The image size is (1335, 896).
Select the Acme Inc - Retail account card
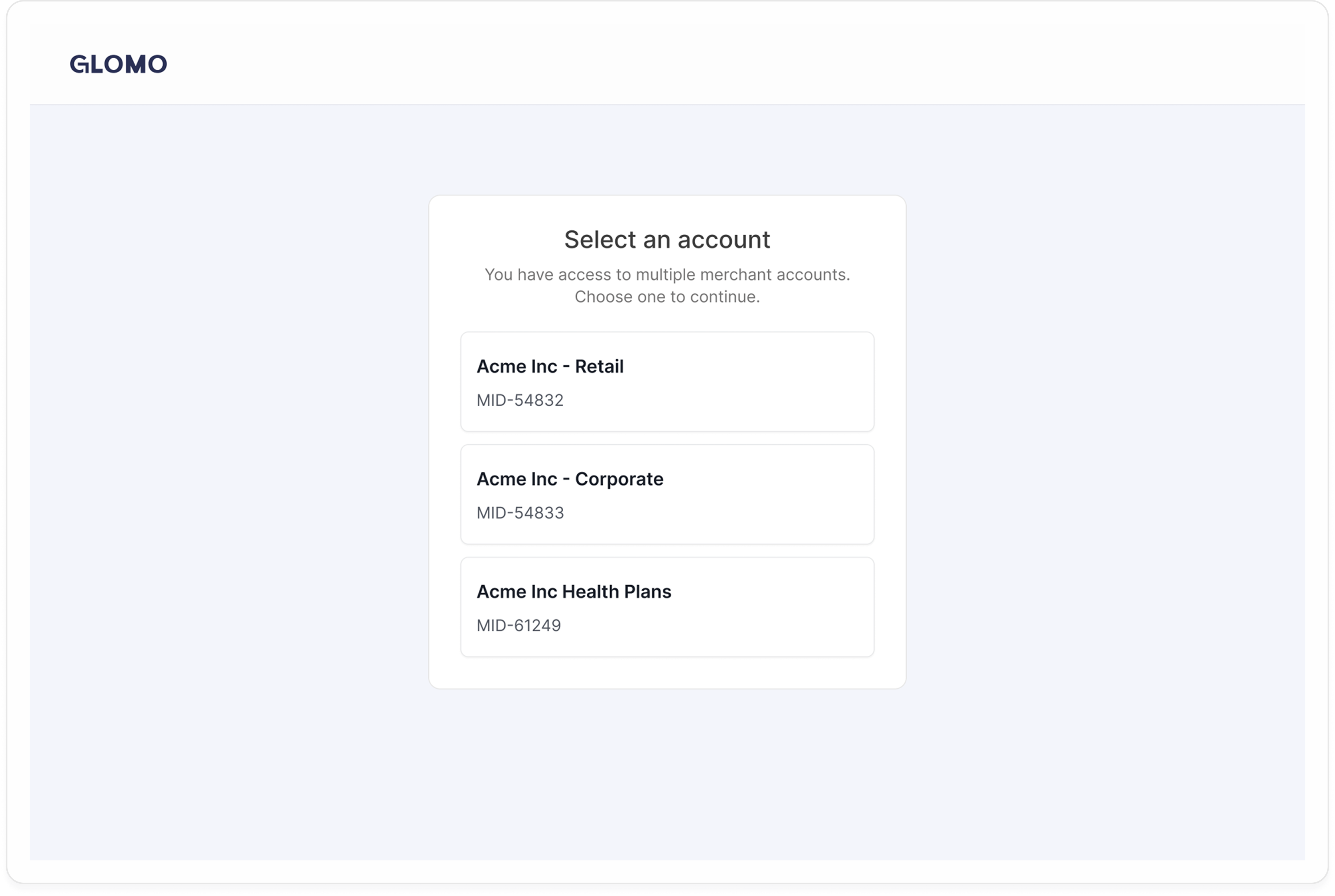click(x=667, y=381)
